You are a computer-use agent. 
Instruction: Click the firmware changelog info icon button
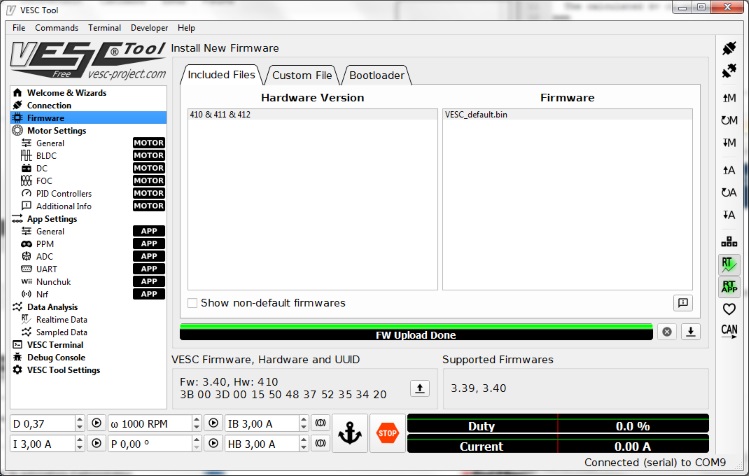[x=683, y=303]
